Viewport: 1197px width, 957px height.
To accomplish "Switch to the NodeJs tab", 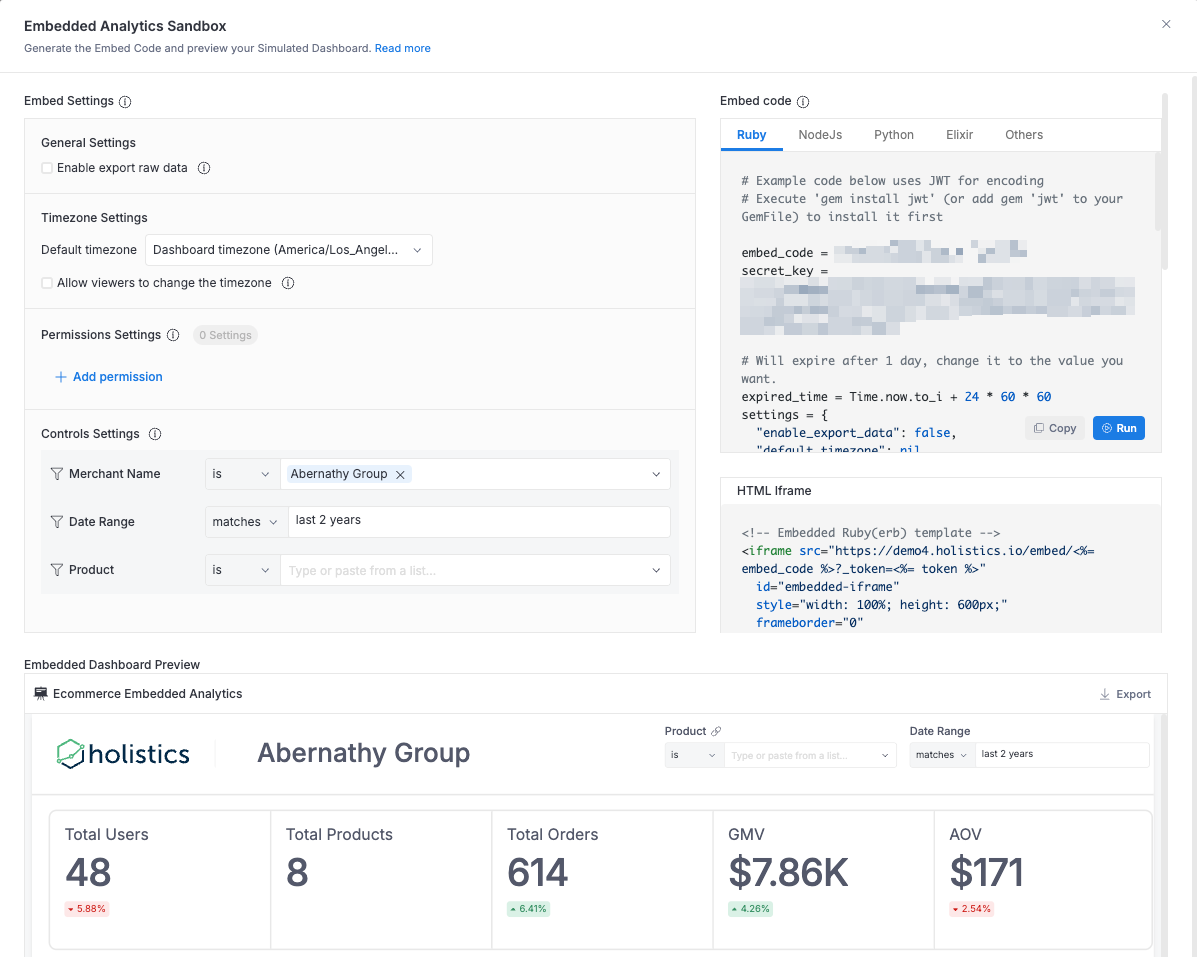I will 820,135.
